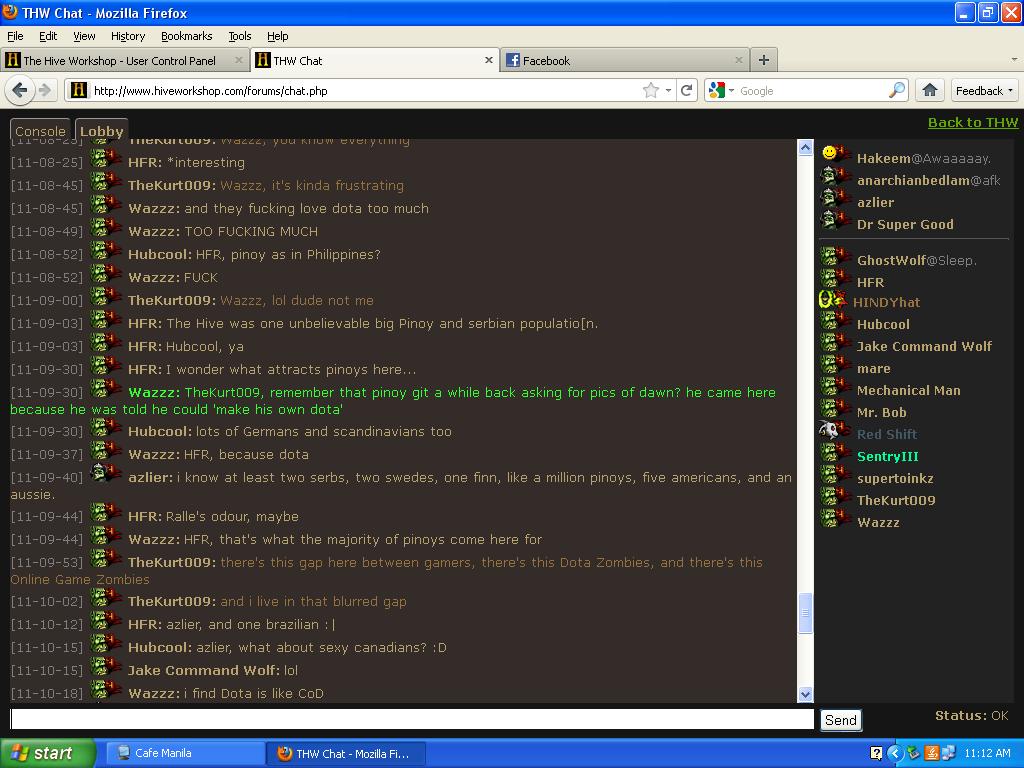Click the chat scroll down arrow

coord(805,695)
